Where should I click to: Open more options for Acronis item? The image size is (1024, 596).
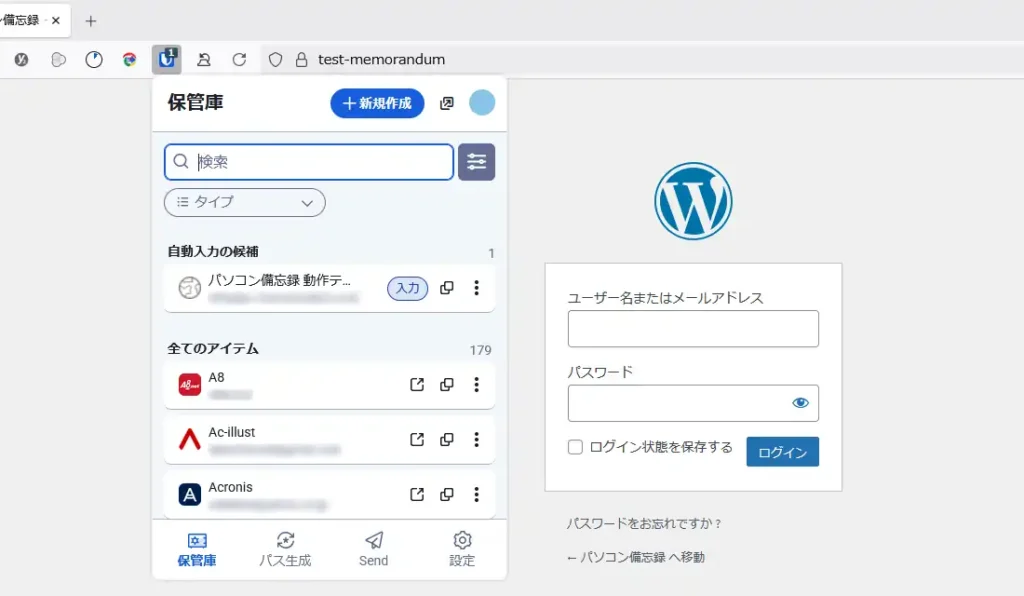477,494
